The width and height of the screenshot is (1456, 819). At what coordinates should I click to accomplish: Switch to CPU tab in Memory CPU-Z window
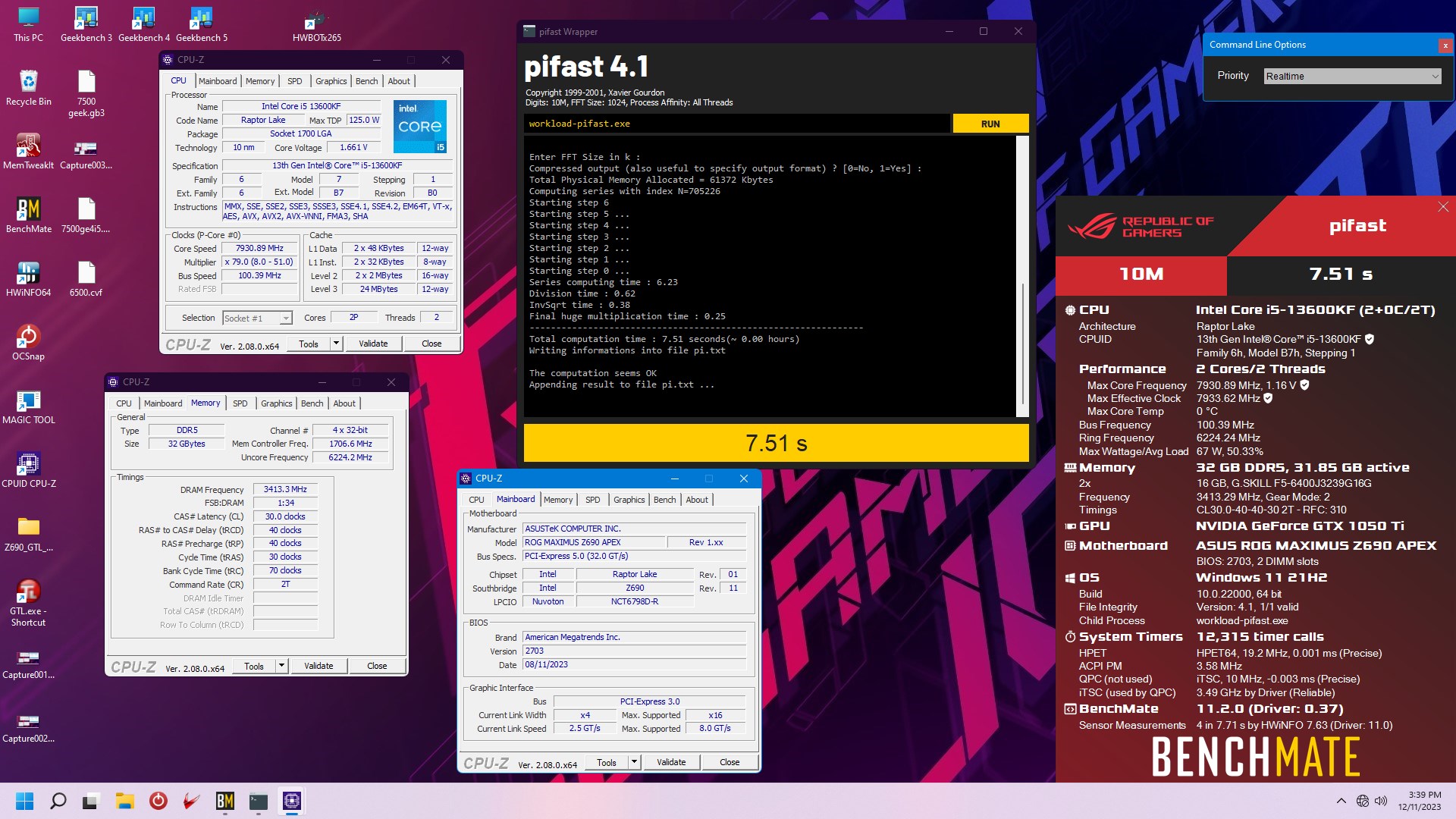(x=124, y=403)
